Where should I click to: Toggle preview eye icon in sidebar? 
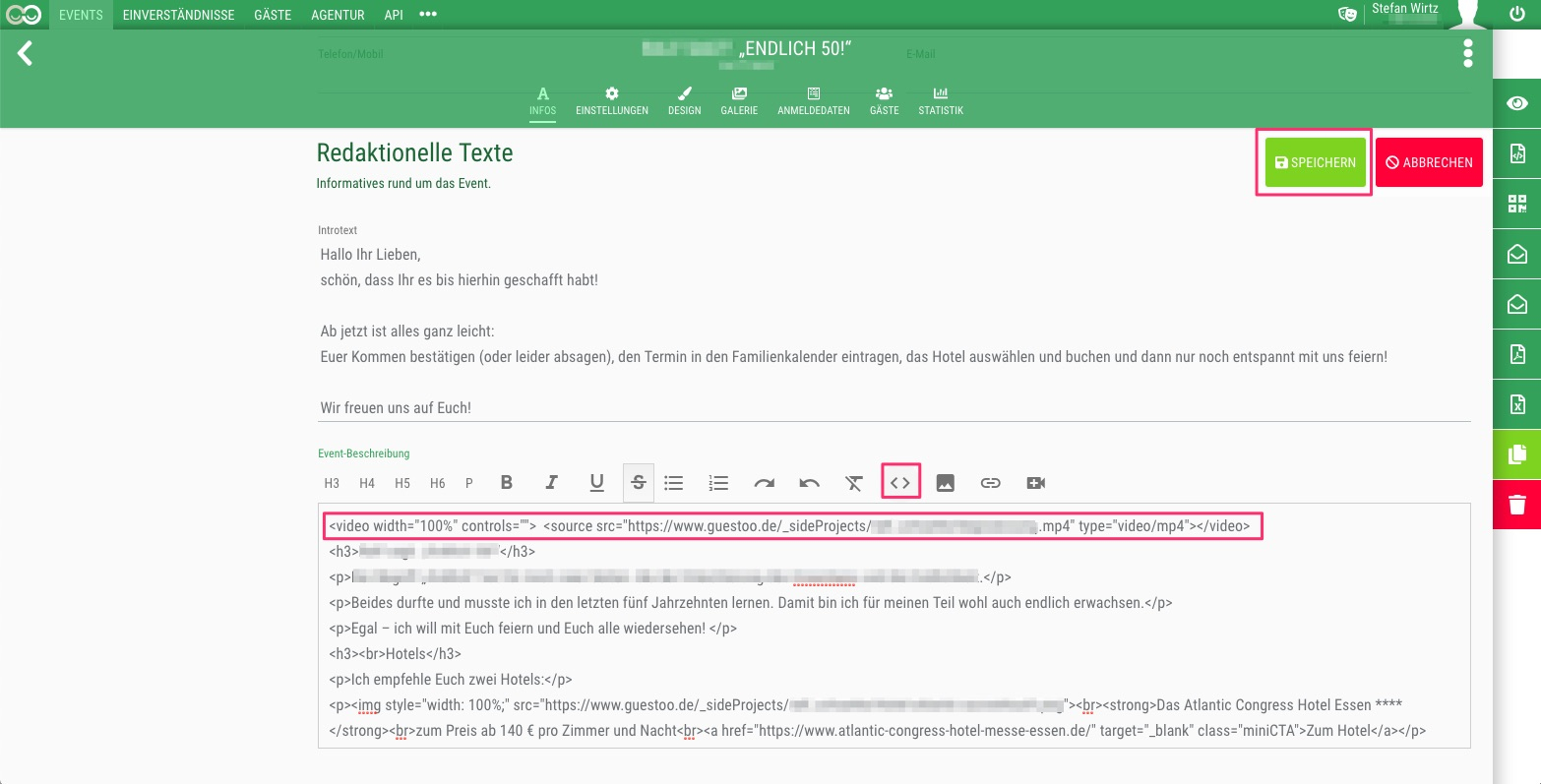pyautogui.click(x=1516, y=103)
